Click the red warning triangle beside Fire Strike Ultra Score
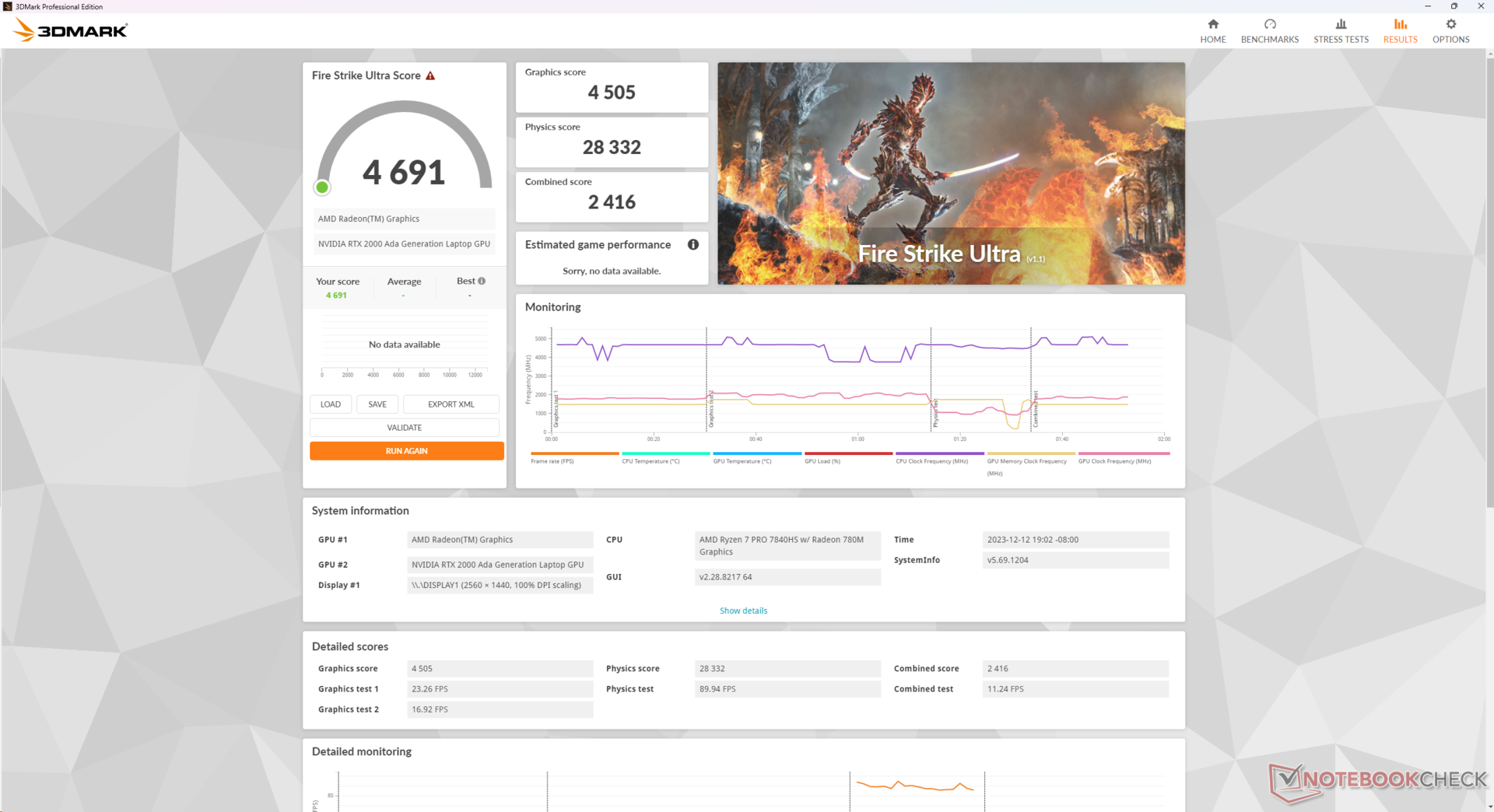 (x=430, y=76)
